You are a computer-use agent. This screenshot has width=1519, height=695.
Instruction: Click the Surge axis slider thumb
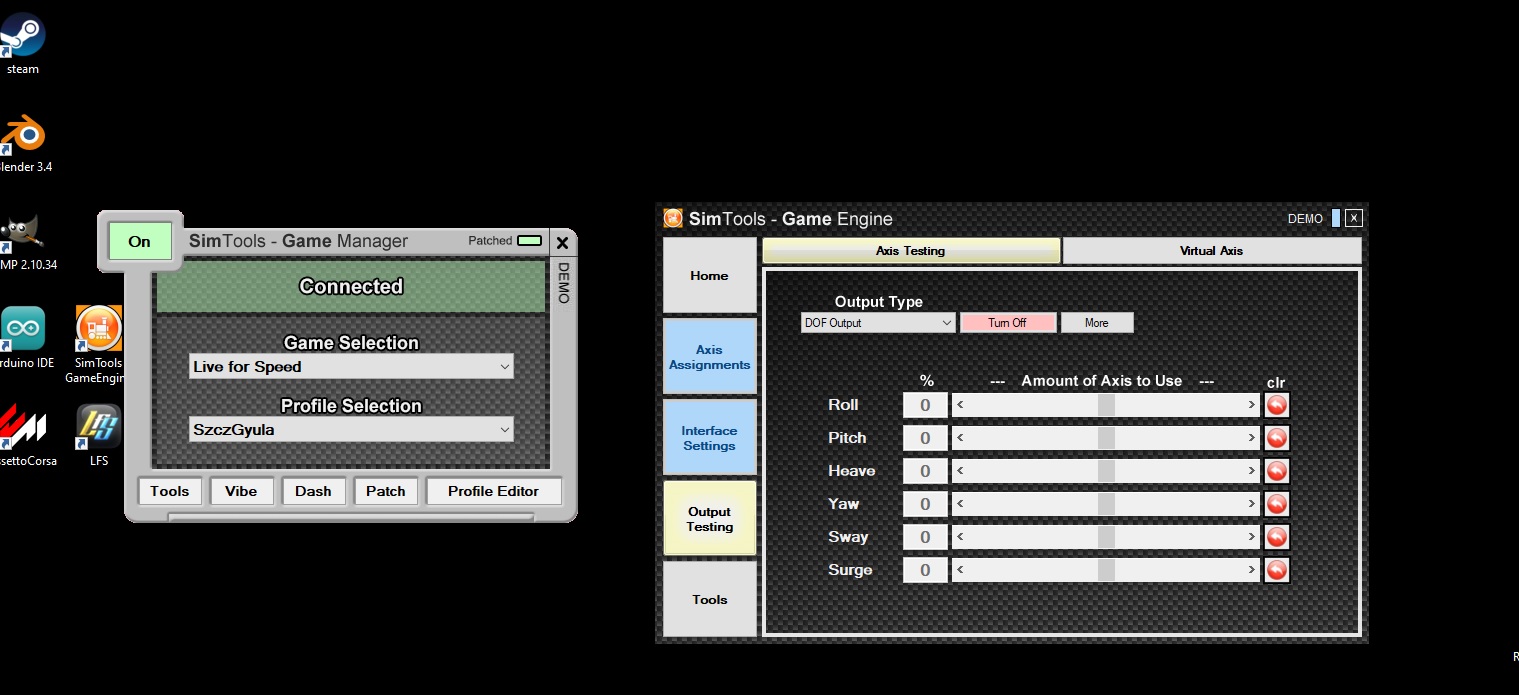pyautogui.click(x=1106, y=570)
